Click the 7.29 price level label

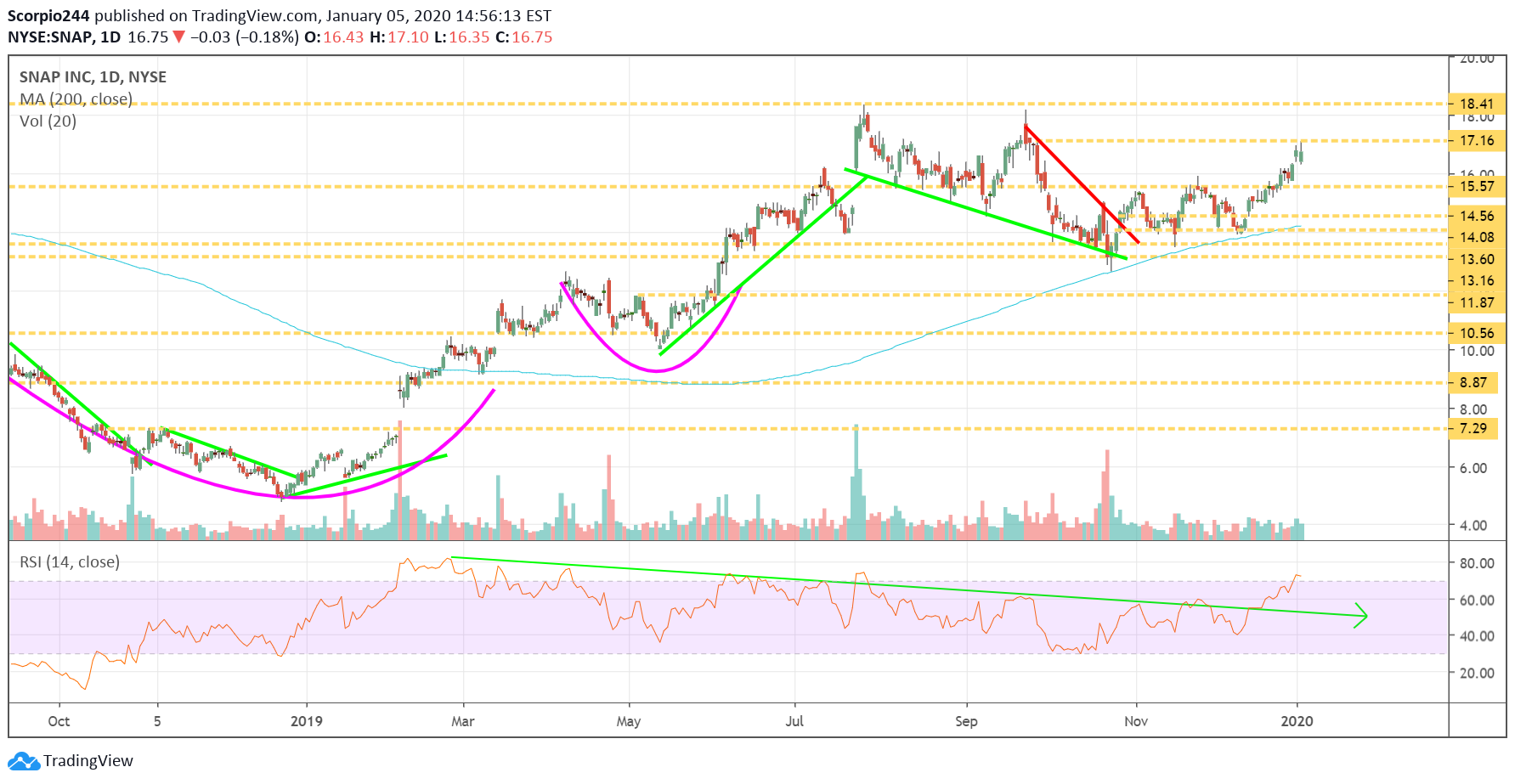[1473, 428]
